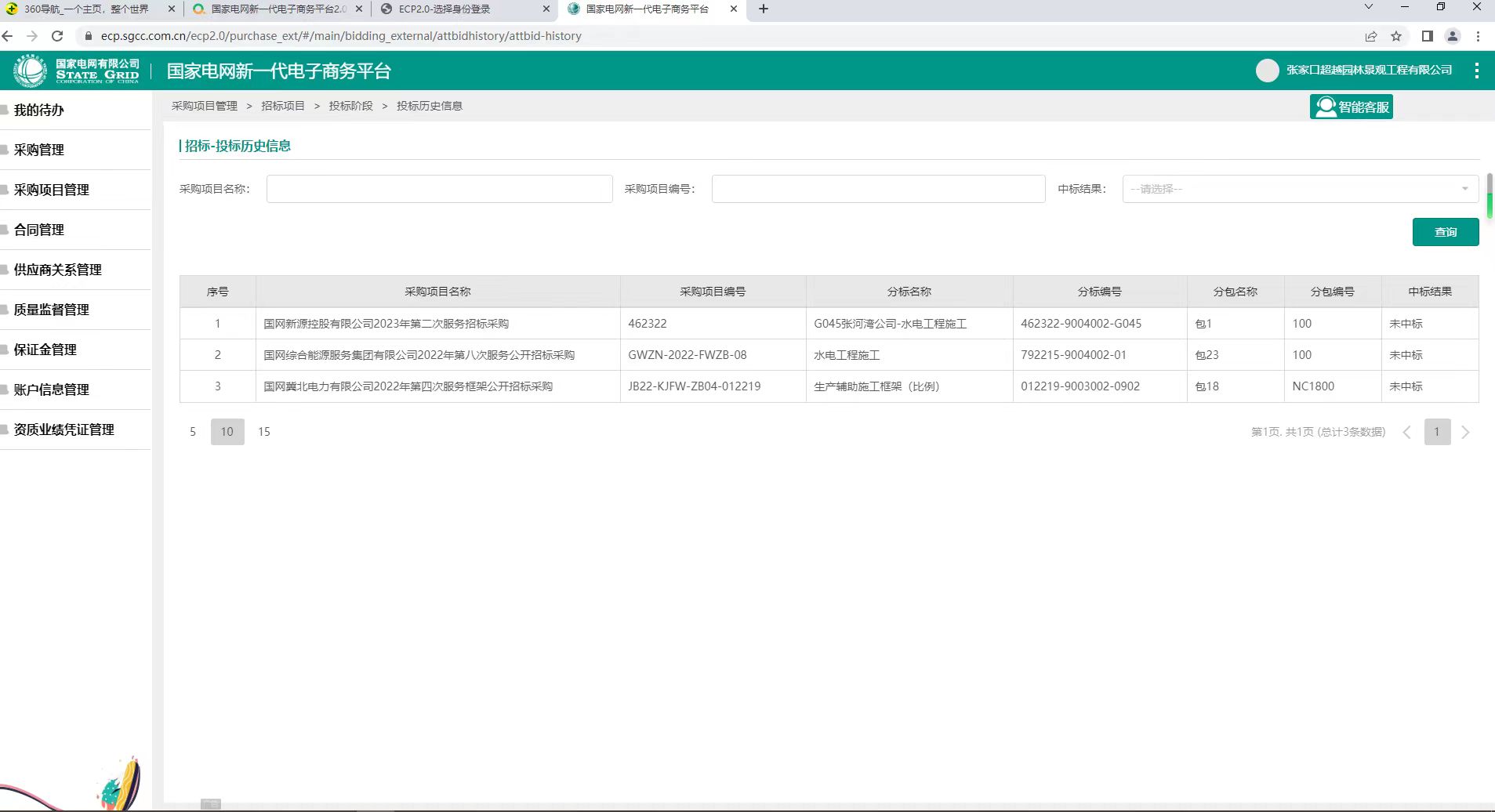The height and width of the screenshot is (812, 1495).
Task: Bookmark this page with star icon
Action: (x=1396, y=36)
